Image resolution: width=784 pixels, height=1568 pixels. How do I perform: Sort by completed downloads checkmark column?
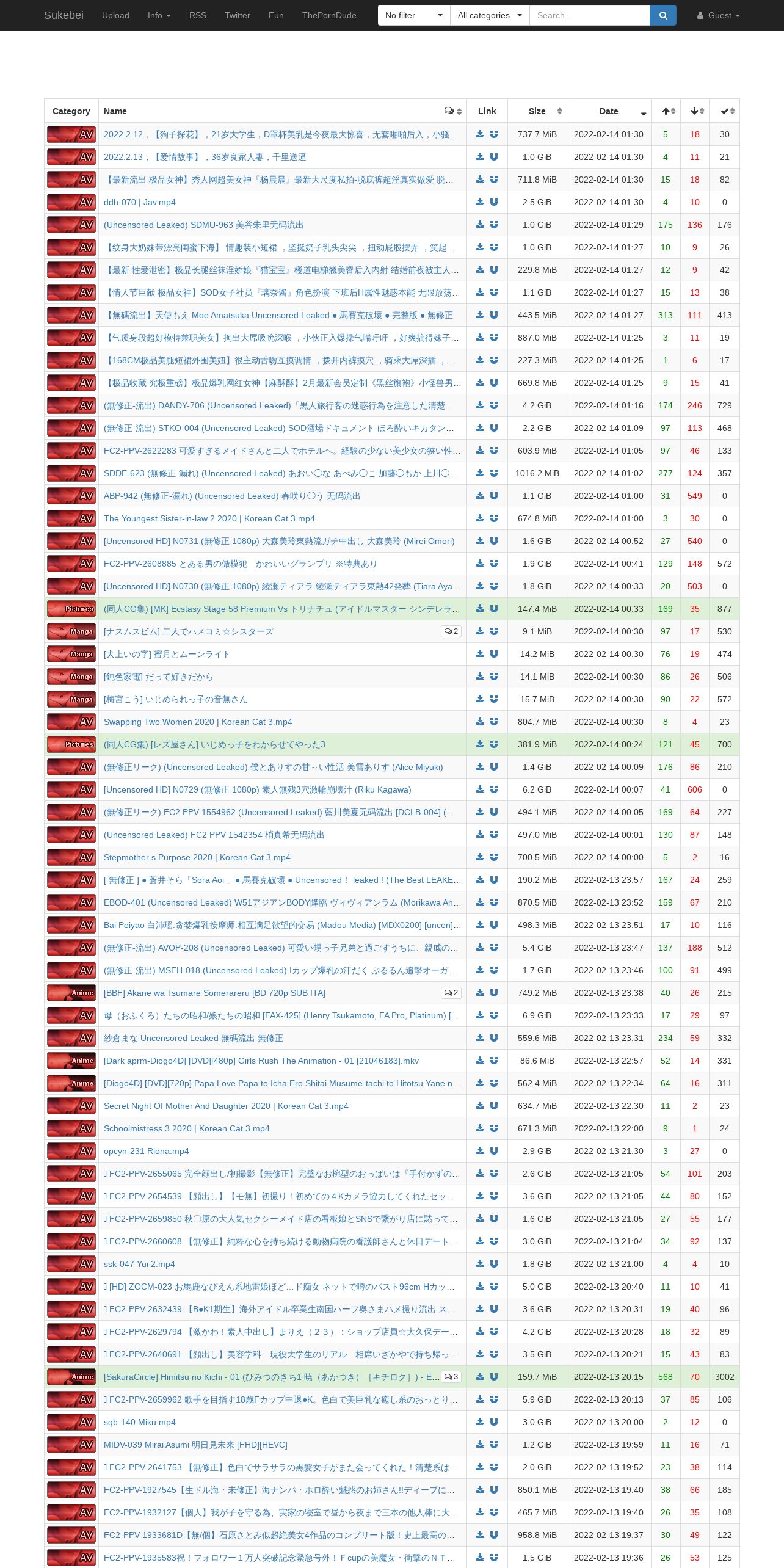coord(725,111)
